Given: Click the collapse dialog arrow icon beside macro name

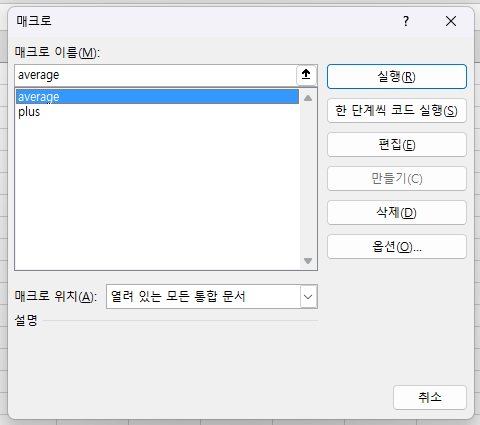Looking at the screenshot, I should click(x=306, y=75).
